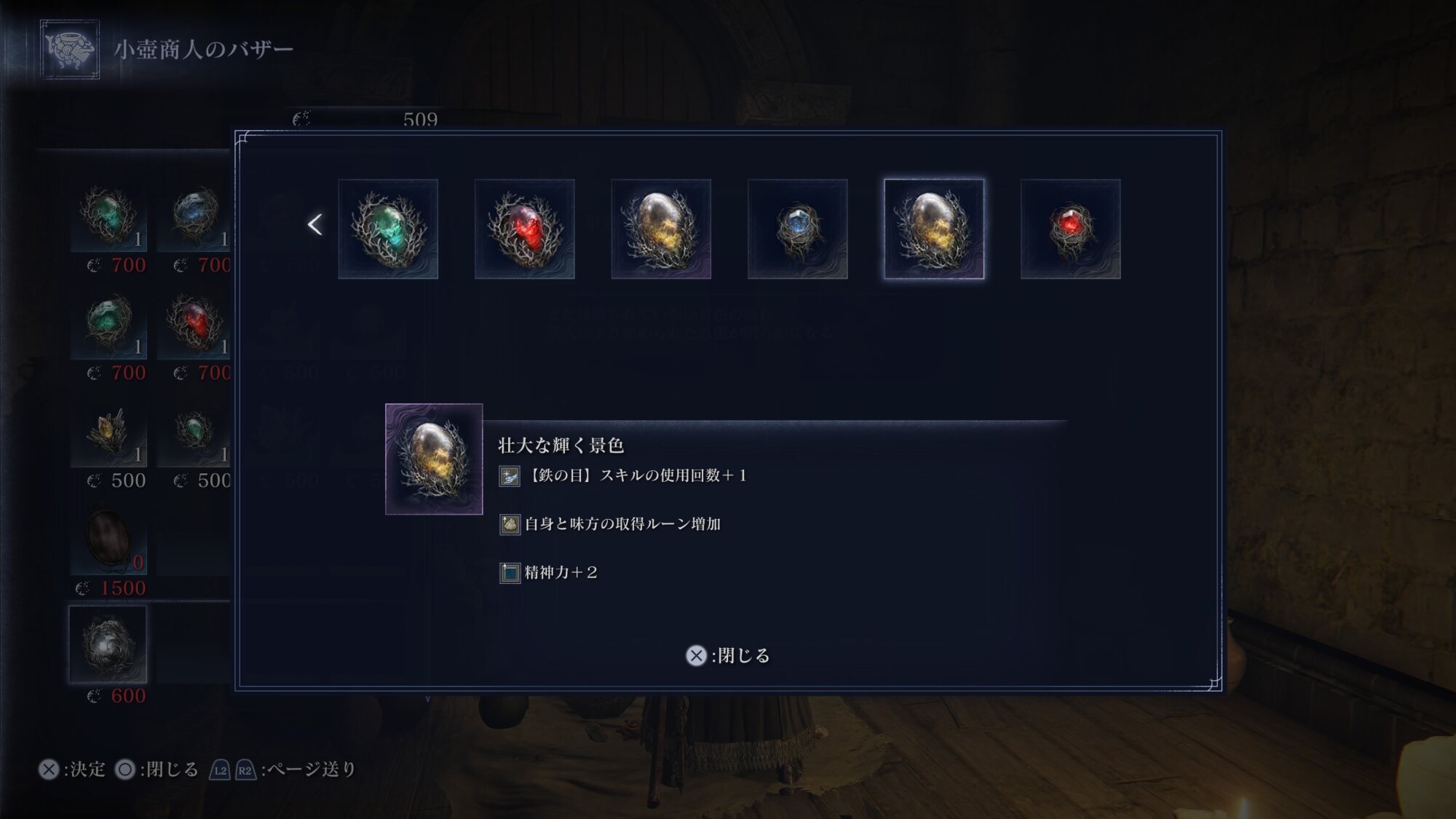The height and width of the screenshot is (819, 1456).
Task: Show previous relics with the left chevron
Action: tap(314, 224)
